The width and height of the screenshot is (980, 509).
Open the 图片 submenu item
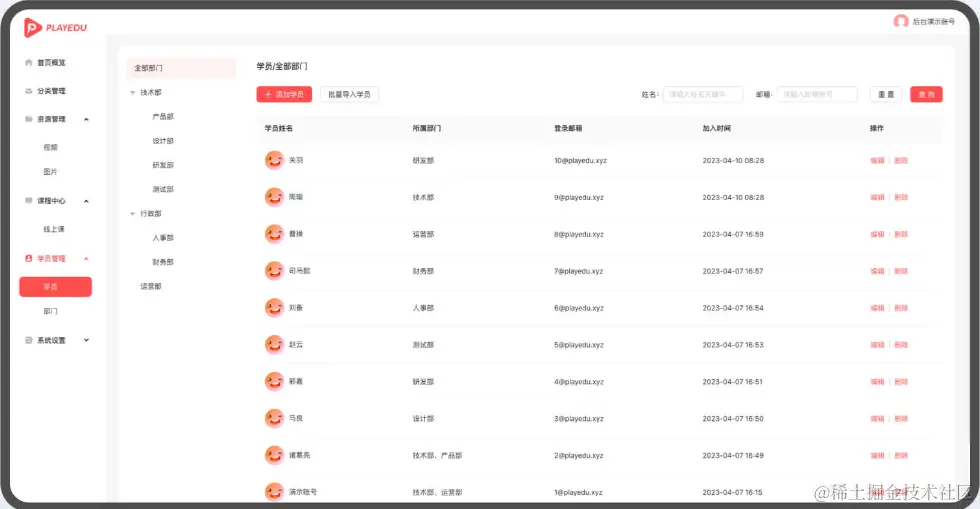pyautogui.click(x=51, y=171)
